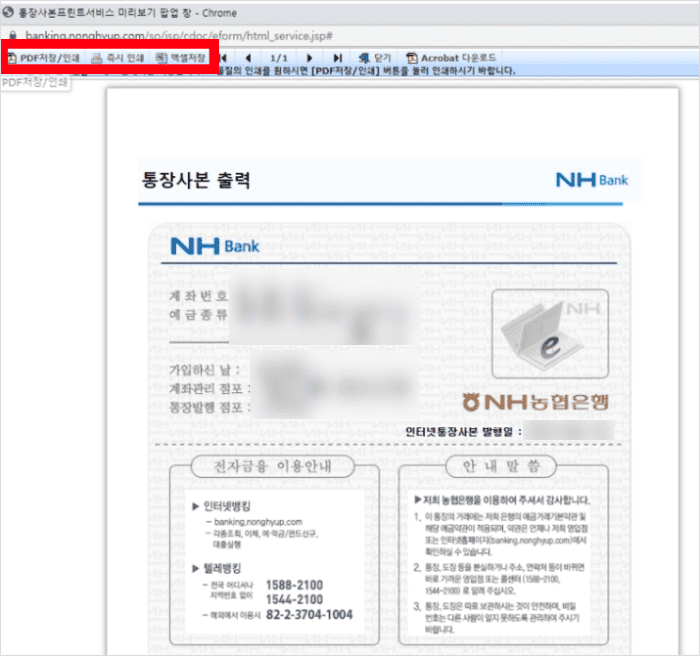Click the 통장사본 출력 heading text
This screenshot has width=700, height=656.
(196, 180)
